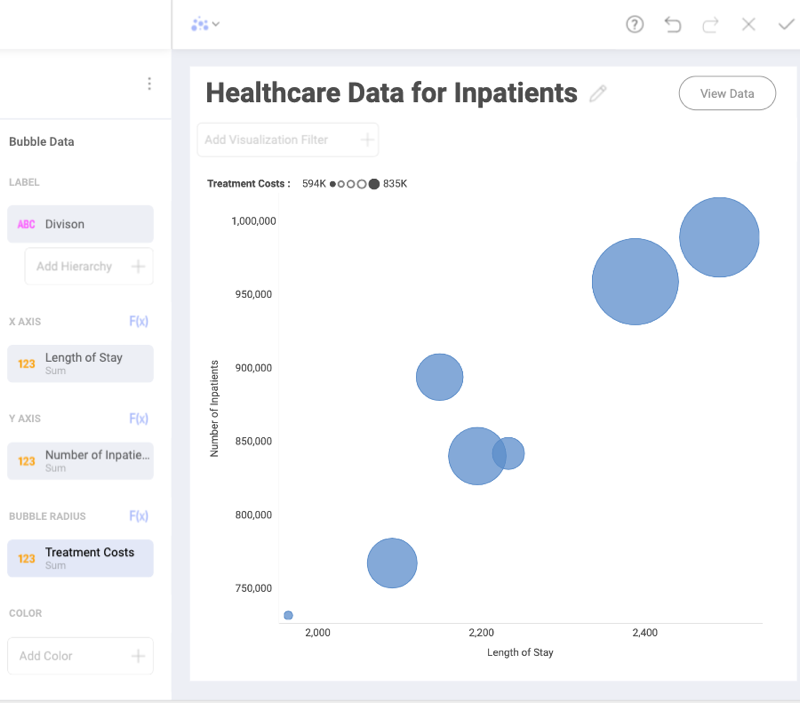
Task: Click the bubble chart type icon
Action: 198,24
